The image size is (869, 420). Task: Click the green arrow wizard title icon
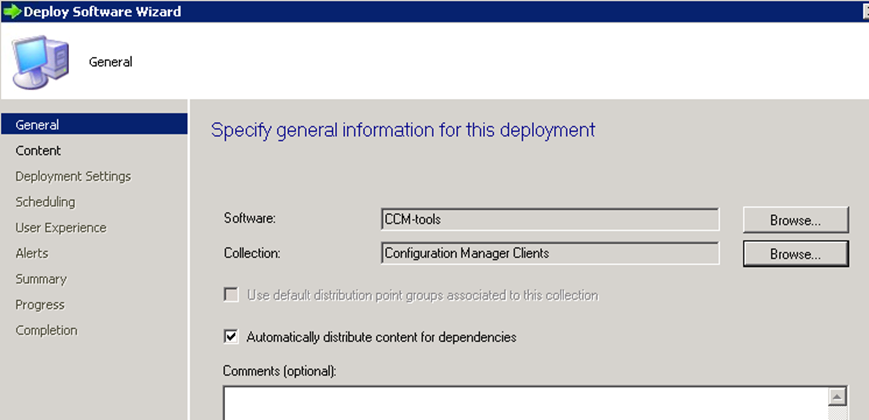pyautogui.click(x=12, y=11)
